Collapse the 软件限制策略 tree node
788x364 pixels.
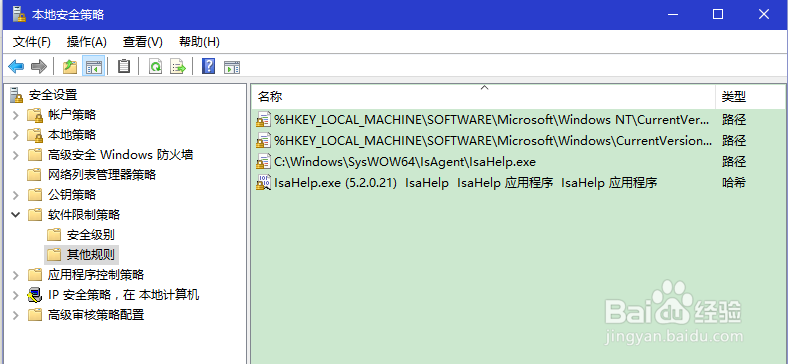[x=16, y=215]
